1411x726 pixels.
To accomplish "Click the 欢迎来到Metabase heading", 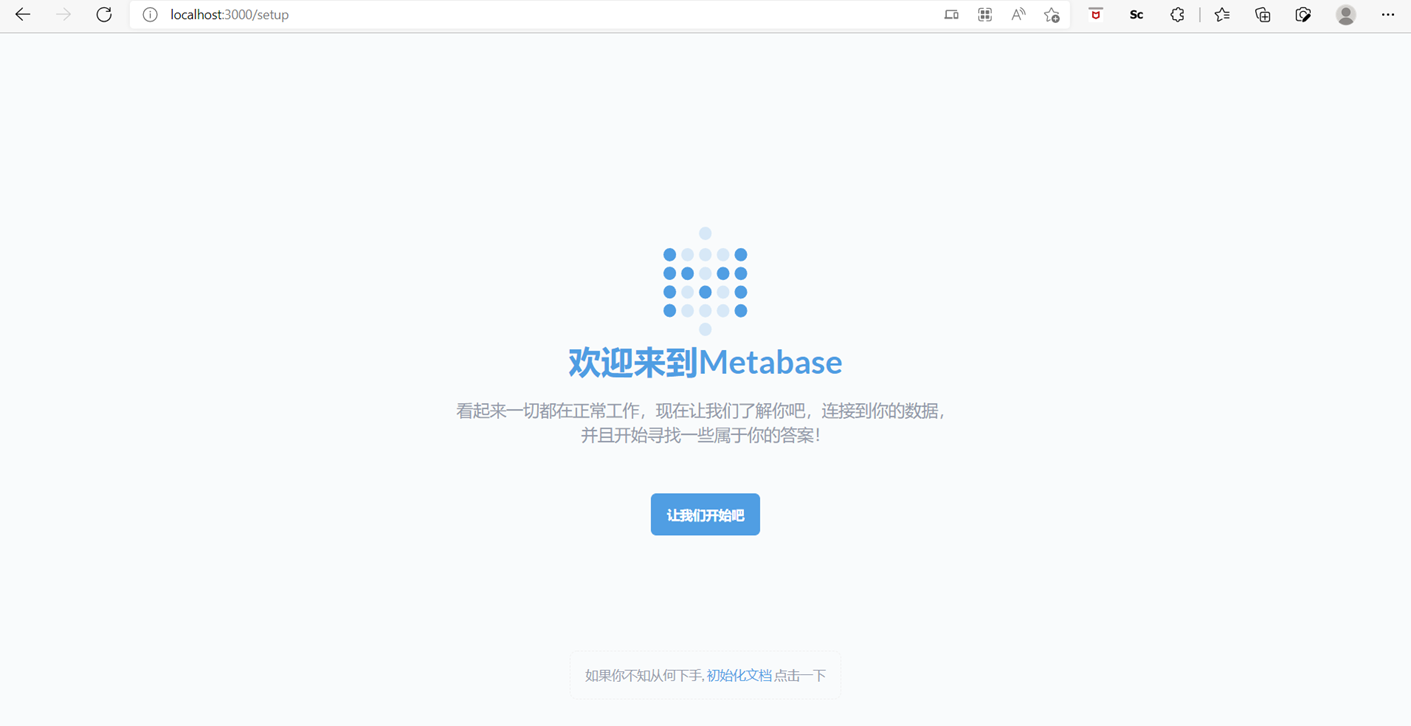I will coord(705,362).
